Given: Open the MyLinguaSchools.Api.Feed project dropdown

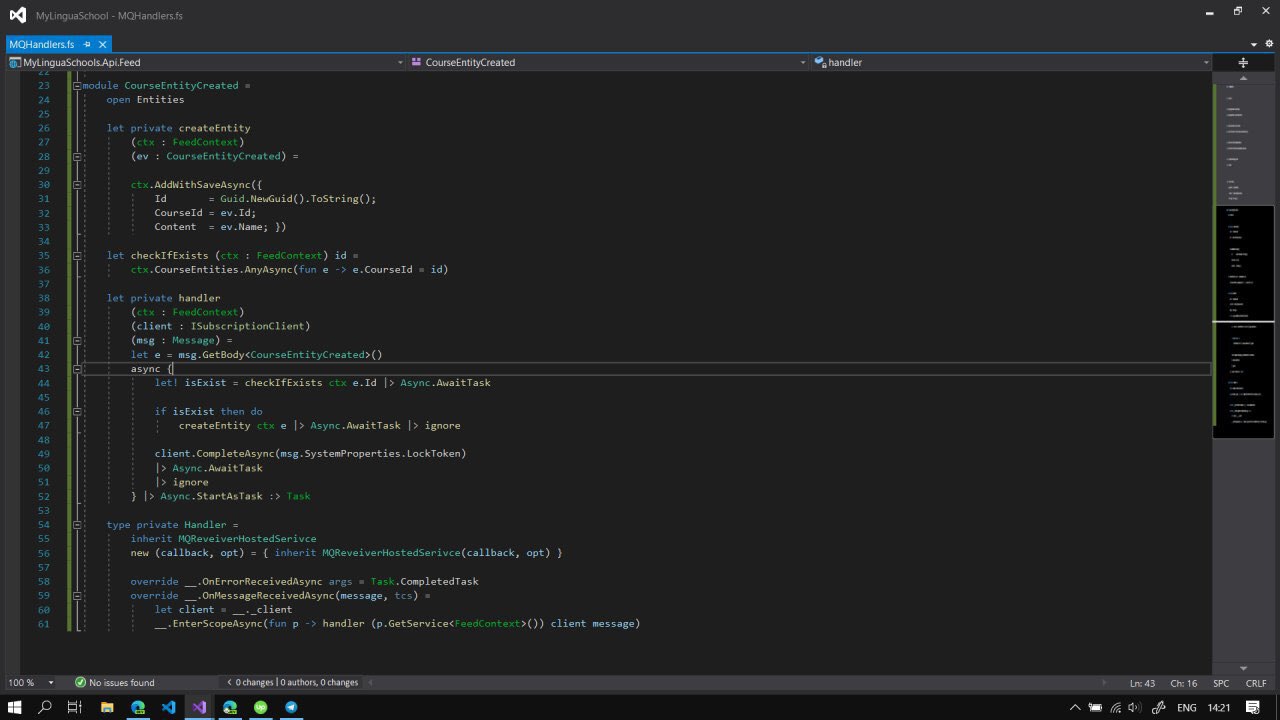Looking at the screenshot, I should 205,62.
